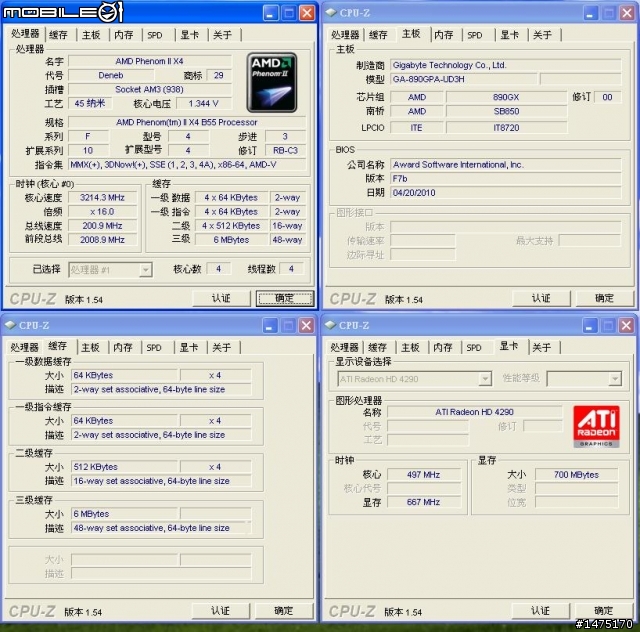Click the AMD Phenom II X4 name field

tap(150, 61)
